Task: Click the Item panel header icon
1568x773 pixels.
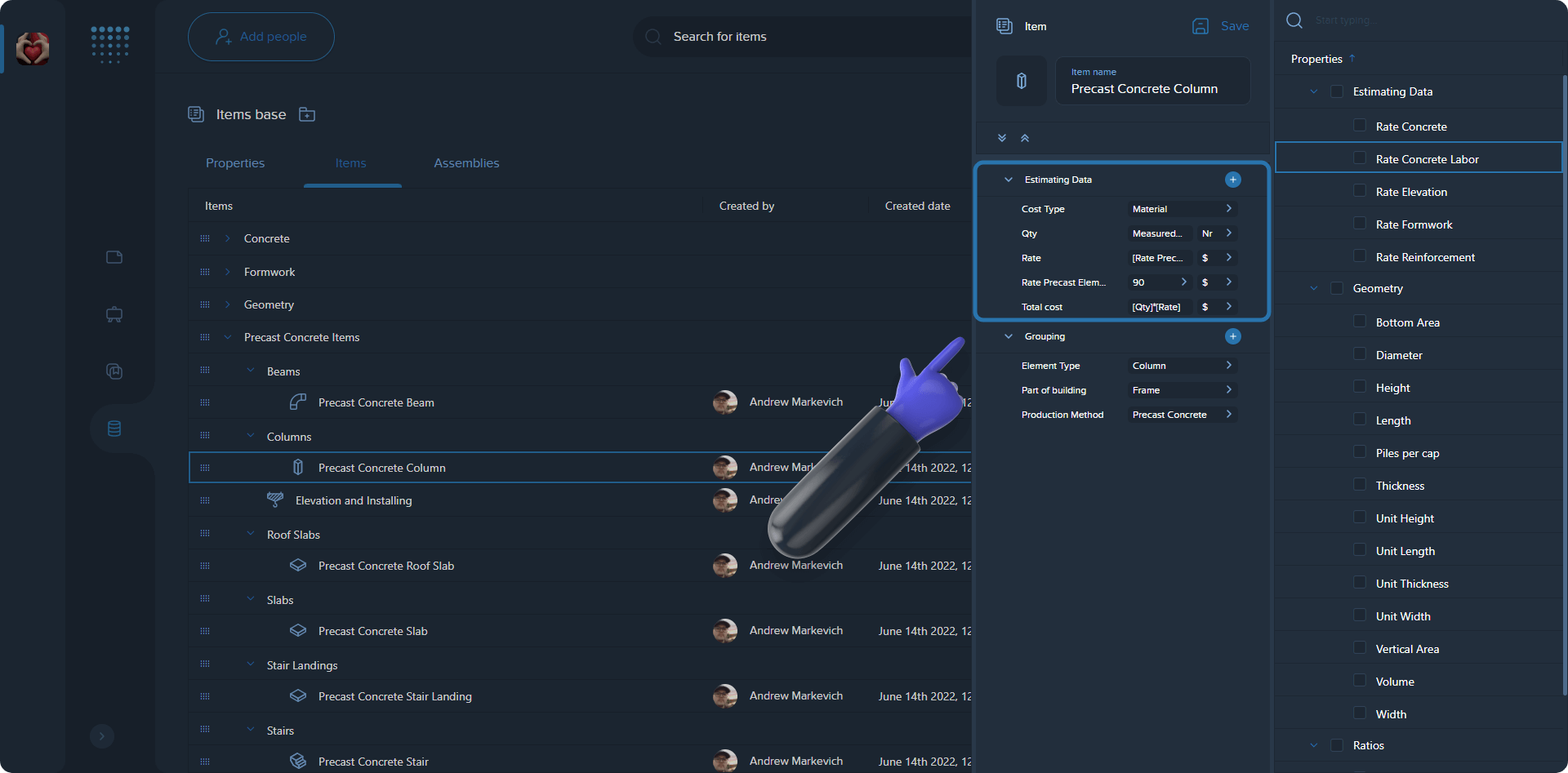Action: tap(1004, 26)
